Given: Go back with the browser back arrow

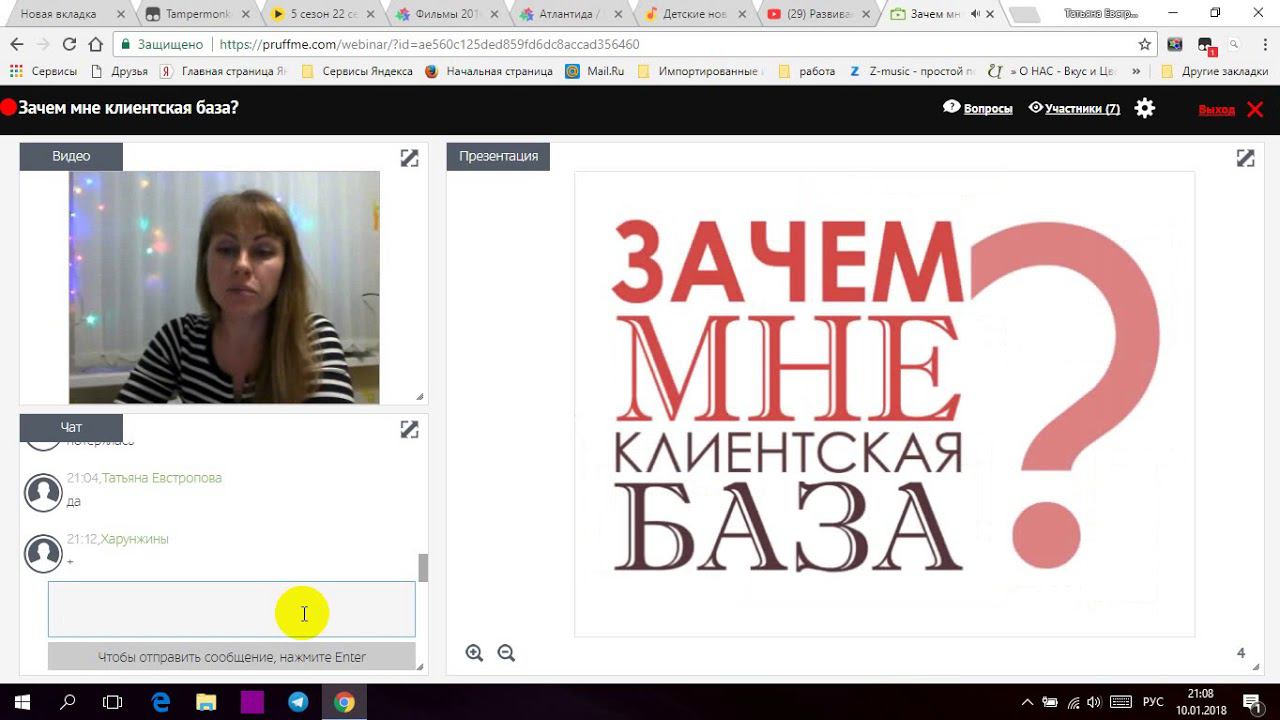Looking at the screenshot, I should (x=17, y=44).
